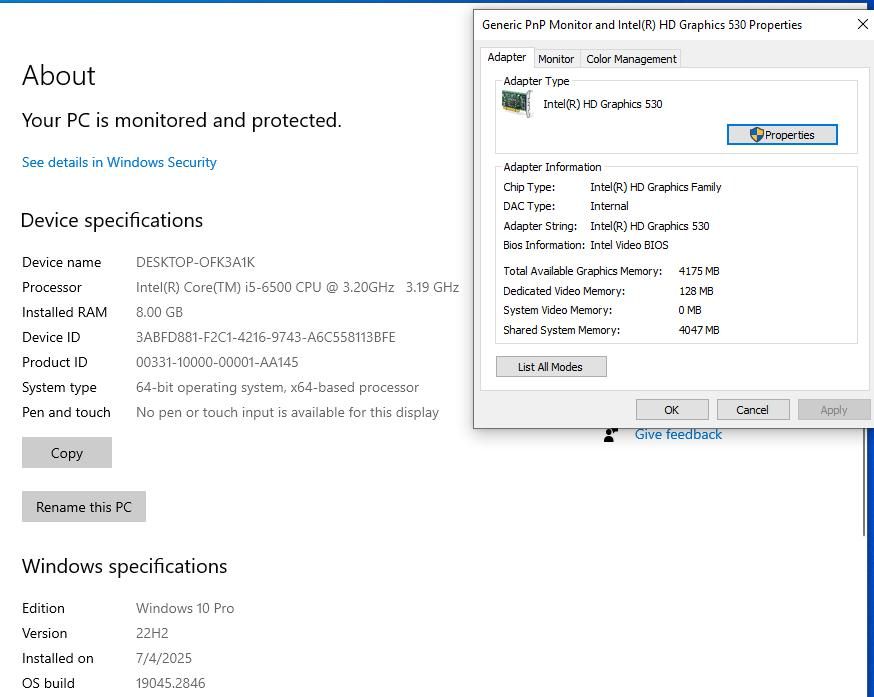
Task: Click Chip Type Intel(R) HD Graphics Family
Action: coord(656,187)
